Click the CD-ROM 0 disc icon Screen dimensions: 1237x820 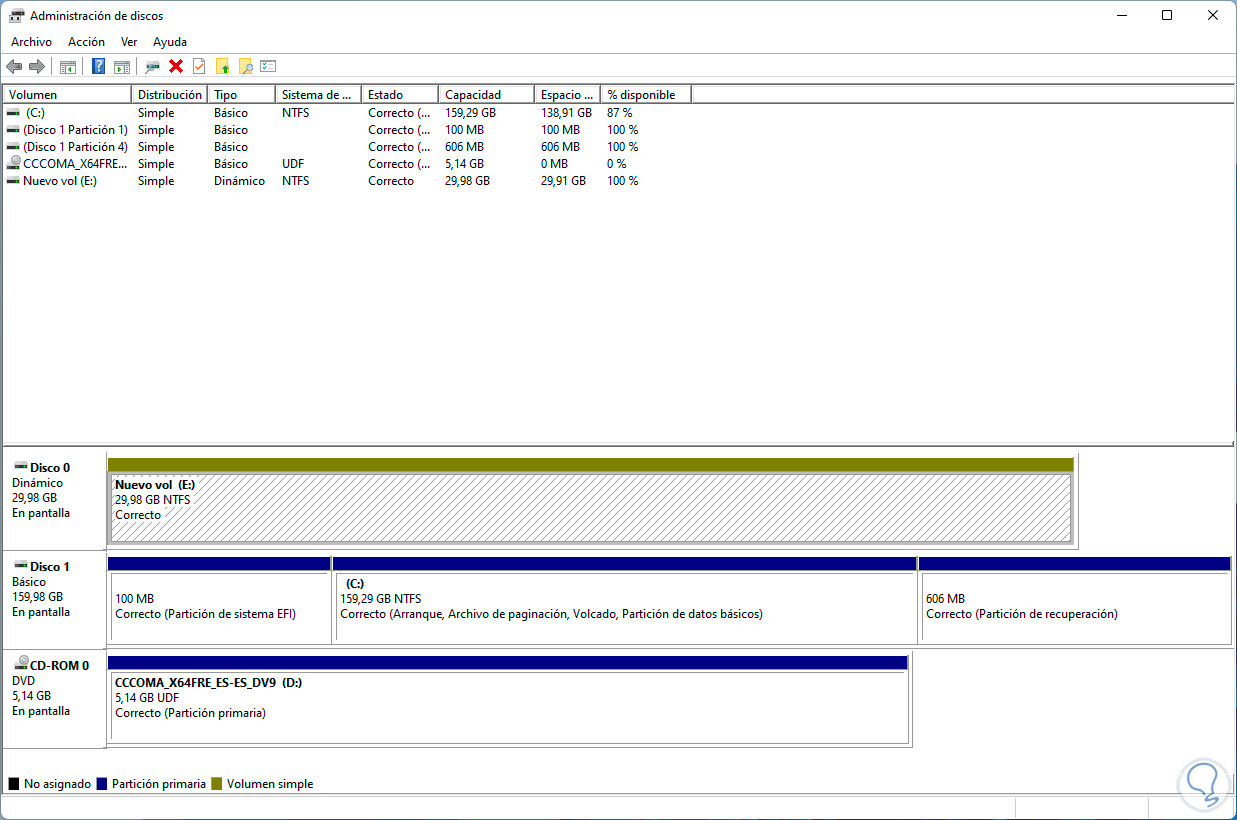pyautogui.click(x=20, y=665)
